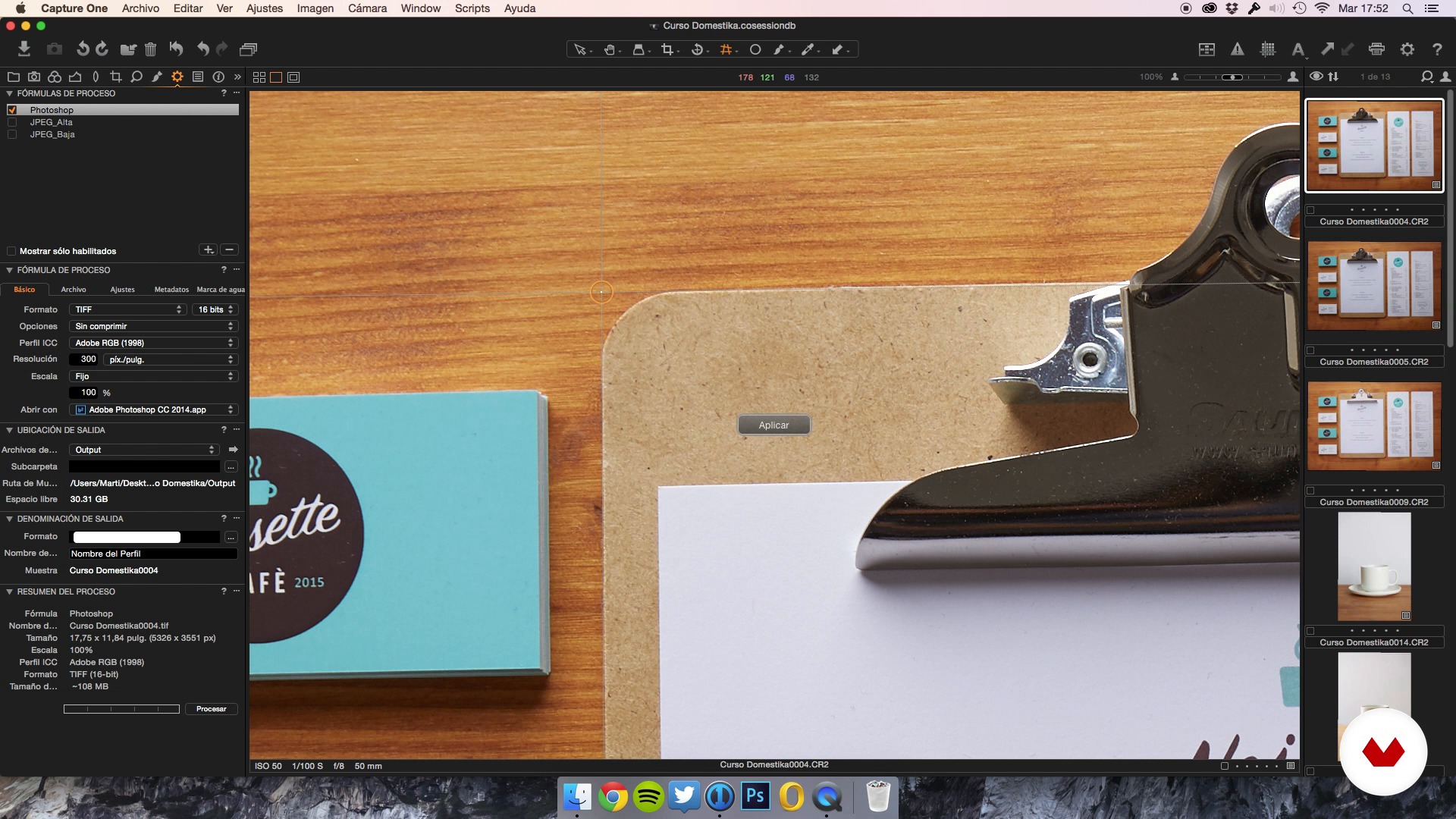
Task: Select the Pan hand cursor tool
Action: (x=609, y=49)
